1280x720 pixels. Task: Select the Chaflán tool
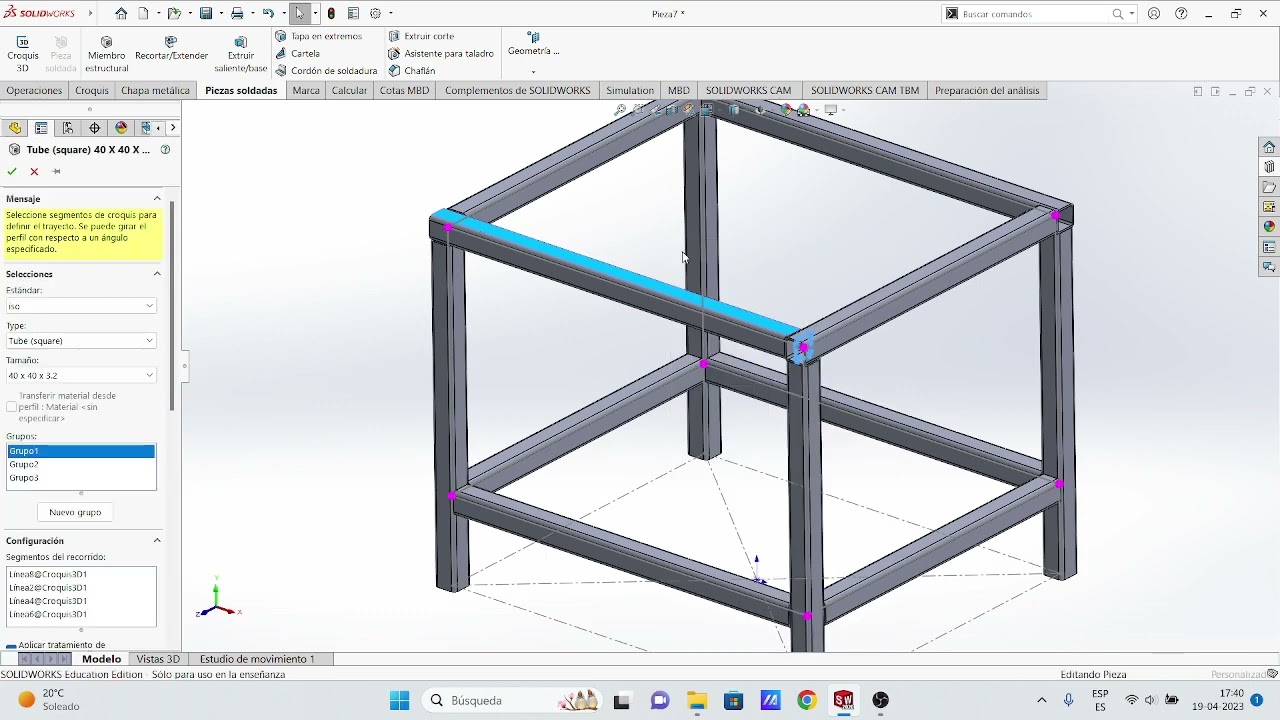pos(412,71)
